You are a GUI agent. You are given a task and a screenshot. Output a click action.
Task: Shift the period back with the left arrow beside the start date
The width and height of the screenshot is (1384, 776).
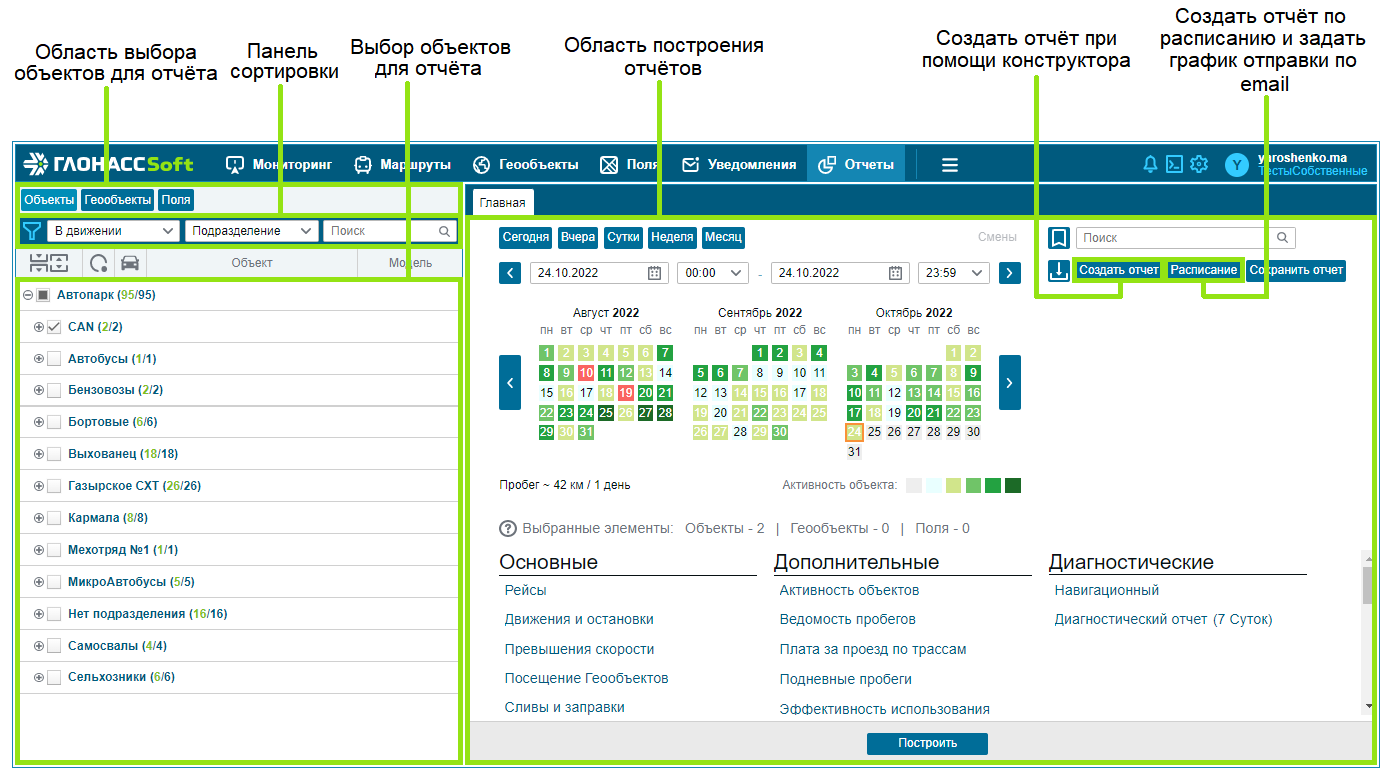[x=509, y=272]
